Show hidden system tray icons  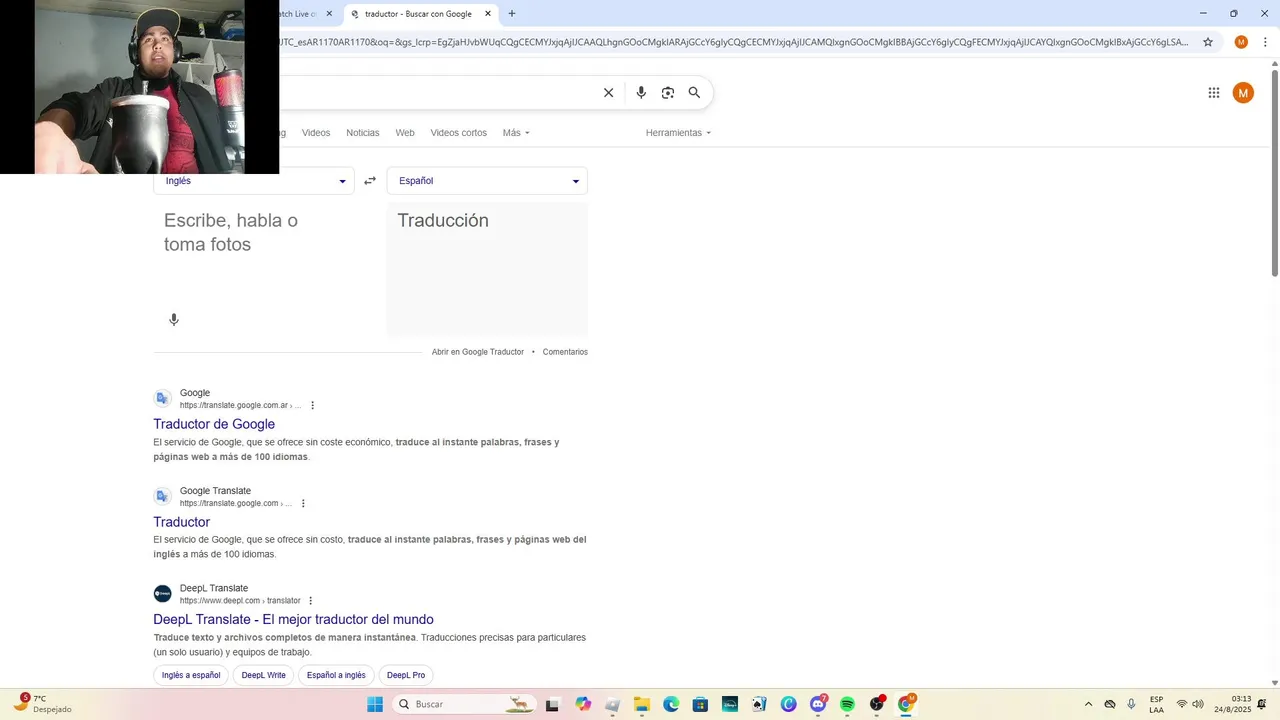tap(1088, 704)
